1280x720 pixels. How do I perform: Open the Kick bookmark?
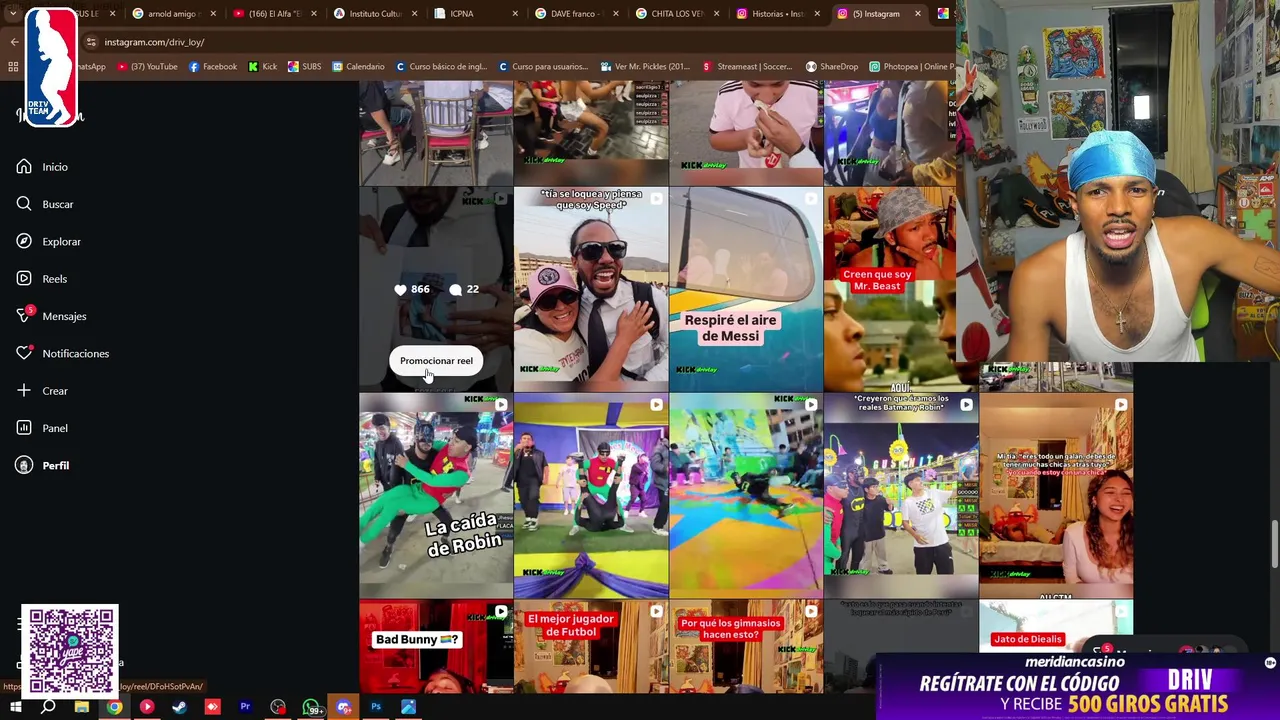click(263, 67)
